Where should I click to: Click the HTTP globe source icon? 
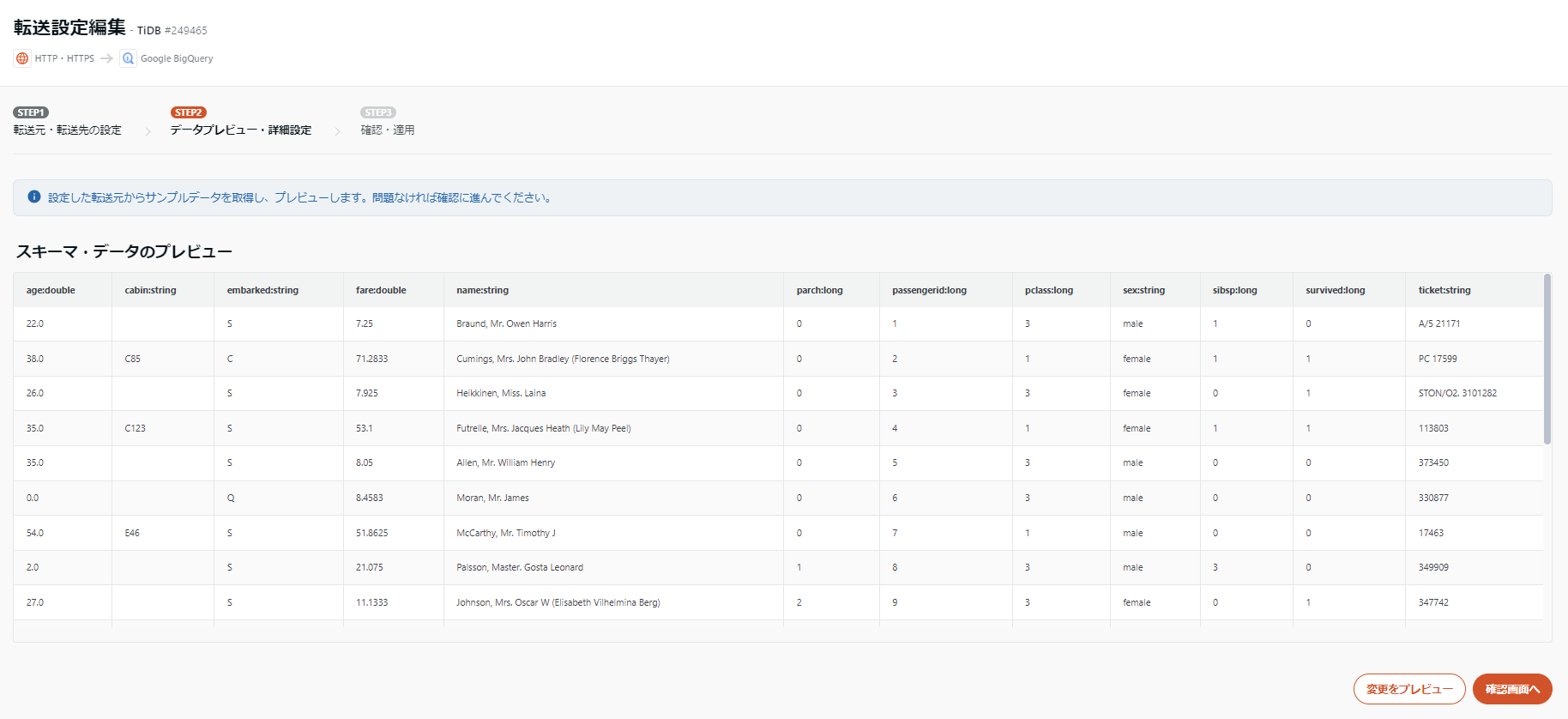point(22,58)
